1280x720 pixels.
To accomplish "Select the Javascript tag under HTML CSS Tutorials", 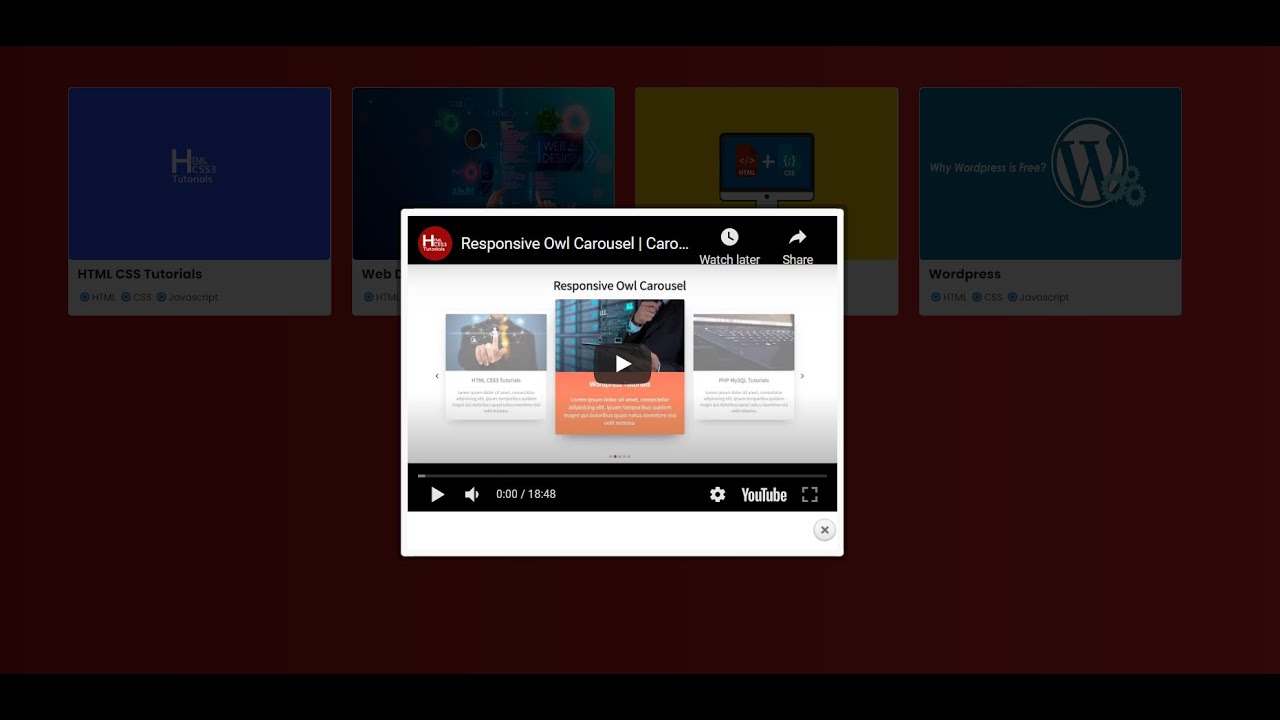I will pyautogui.click(x=187, y=297).
